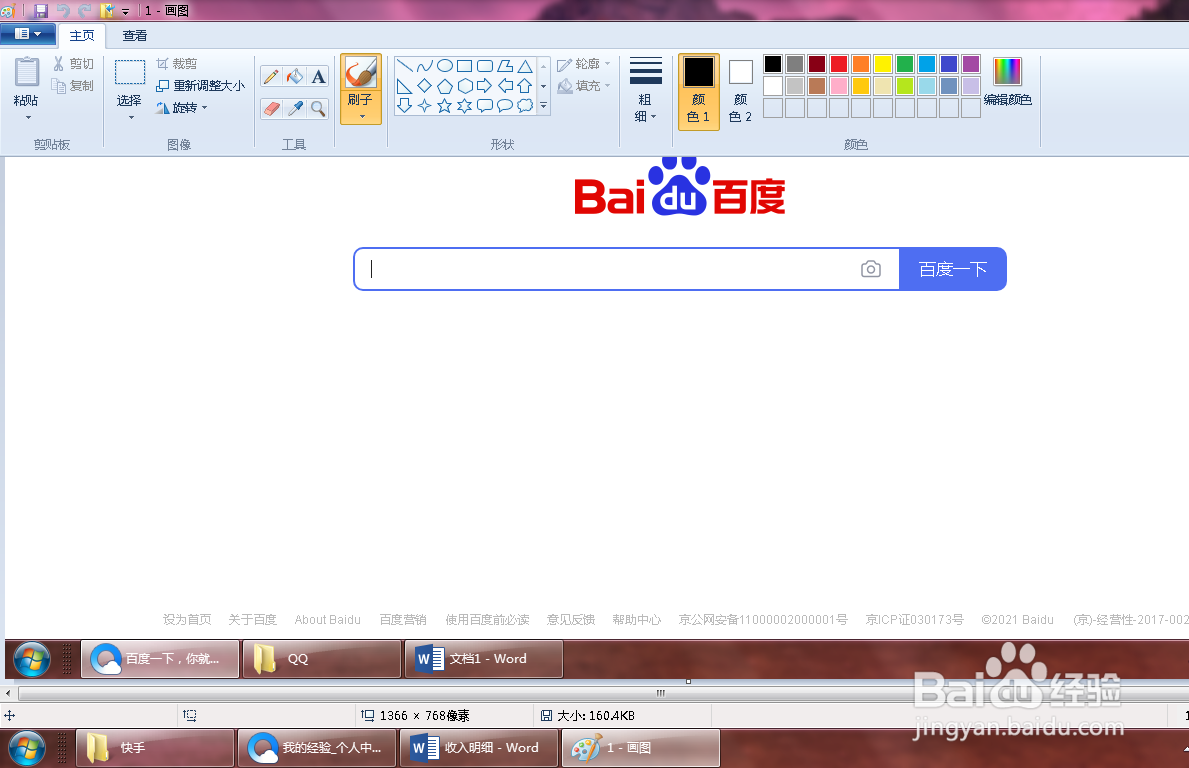Click the 关于百度 footer link
The height and width of the screenshot is (768, 1189).
pyautogui.click(x=253, y=619)
